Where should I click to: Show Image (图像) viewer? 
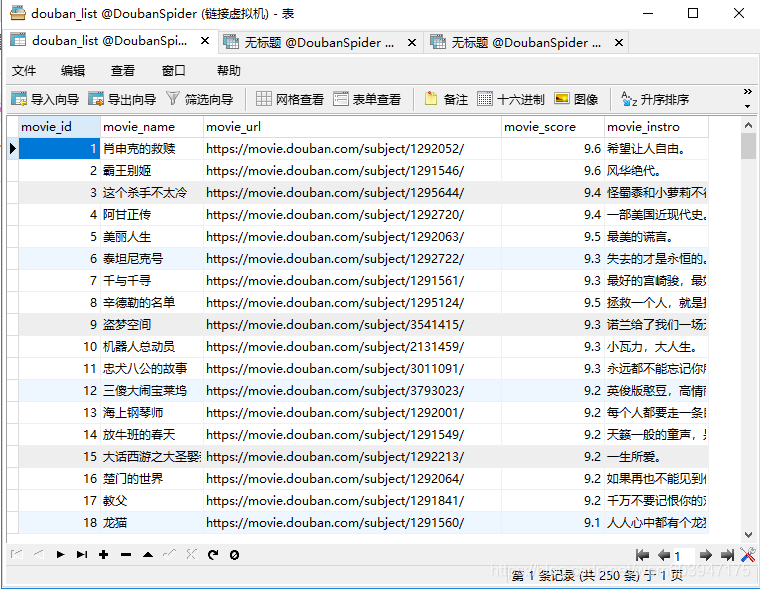coord(576,99)
